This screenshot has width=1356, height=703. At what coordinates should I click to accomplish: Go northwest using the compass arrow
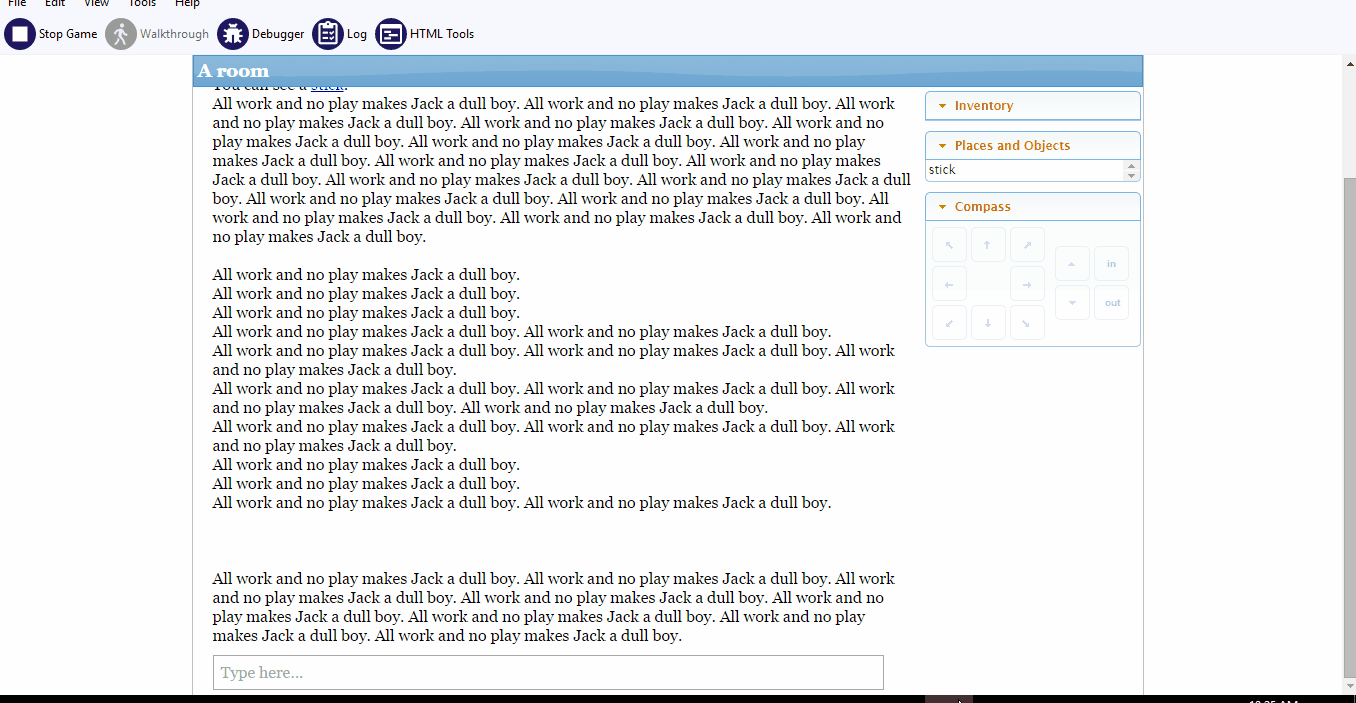[x=949, y=245]
